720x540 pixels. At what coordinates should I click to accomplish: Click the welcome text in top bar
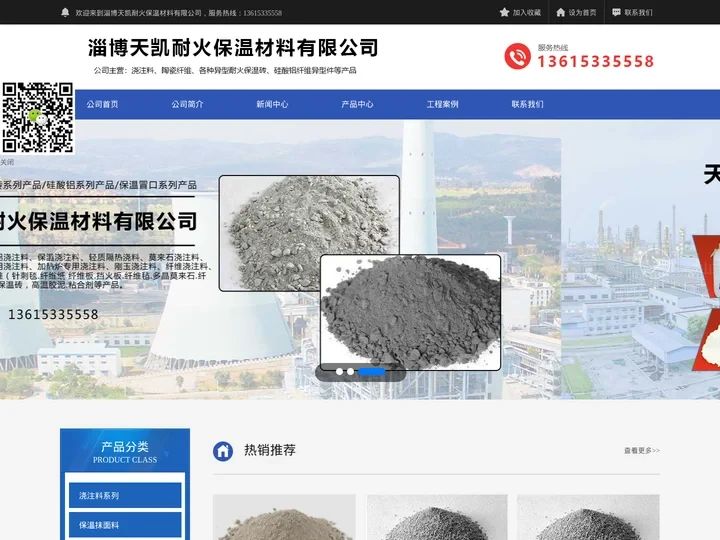[179, 13]
